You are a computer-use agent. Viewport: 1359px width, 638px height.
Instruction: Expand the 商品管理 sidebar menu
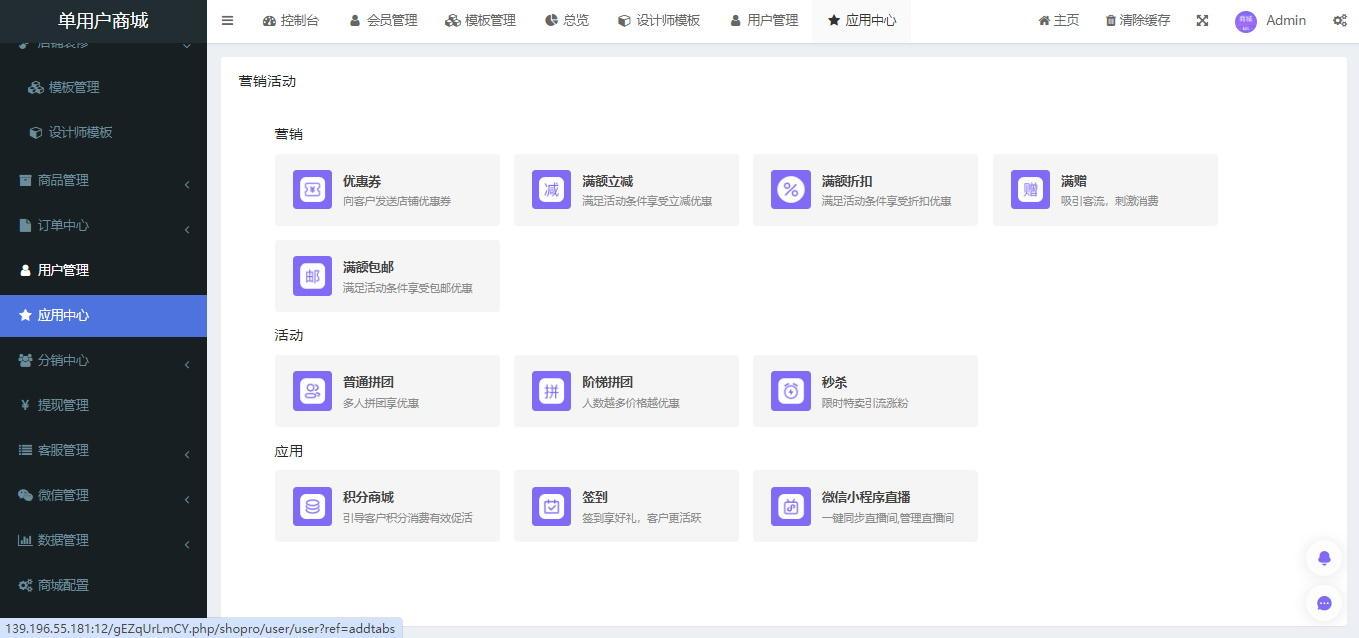(103, 181)
